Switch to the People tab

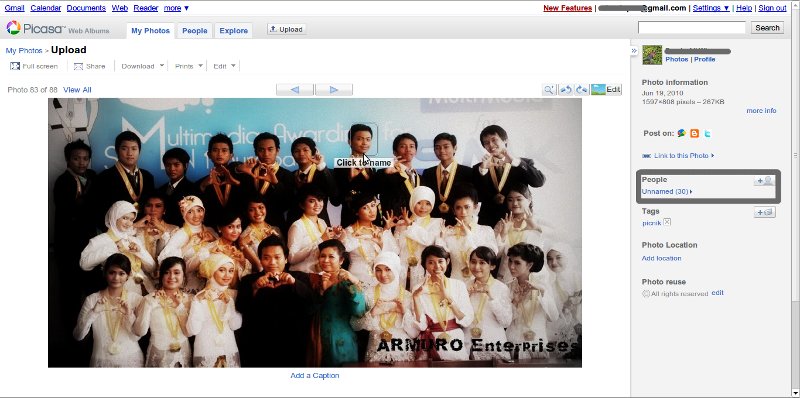coord(195,31)
